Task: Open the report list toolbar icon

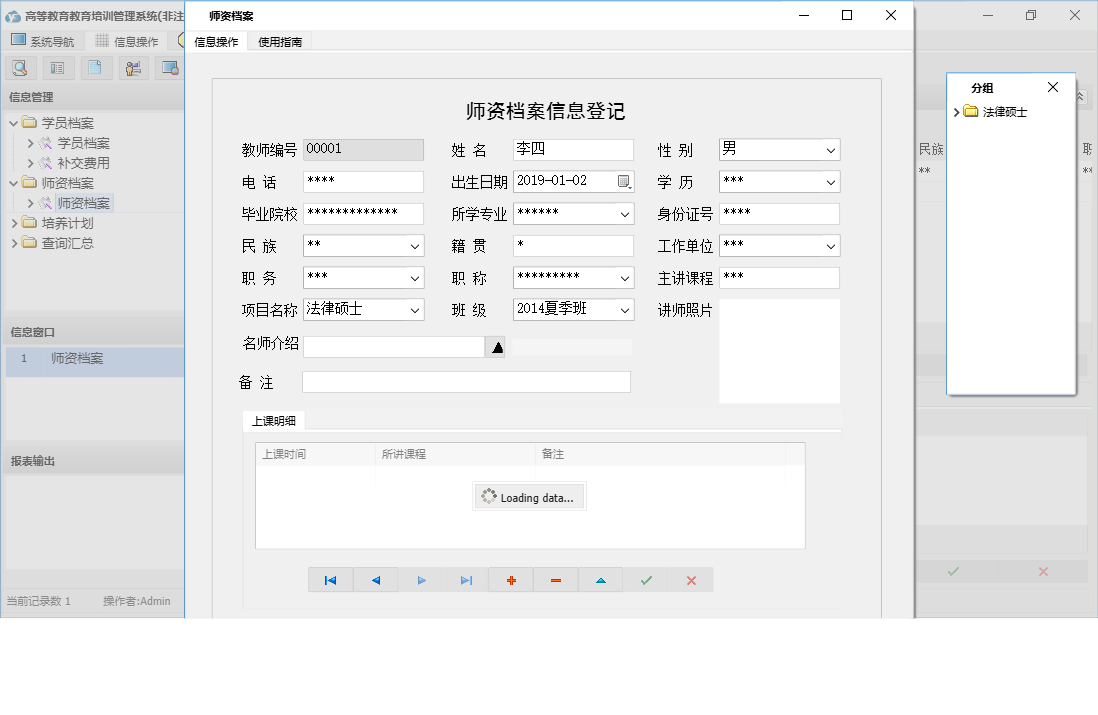Action: 56,67
